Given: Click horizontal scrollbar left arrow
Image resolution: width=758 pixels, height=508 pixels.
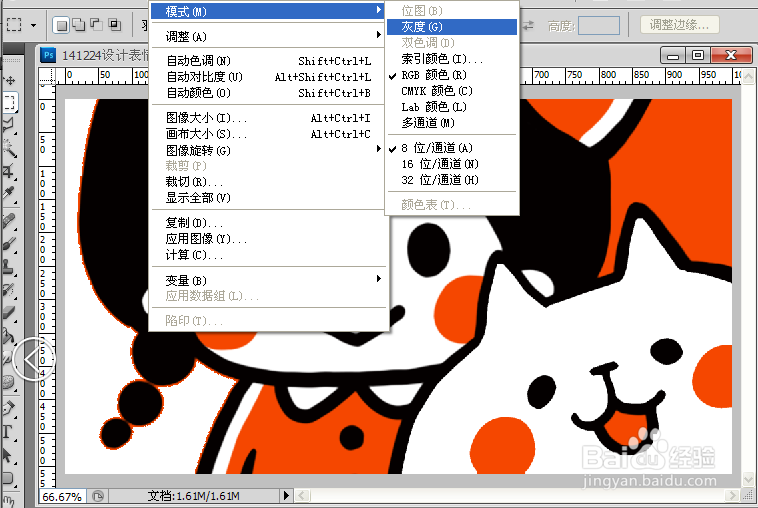Looking at the screenshot, I should click(x=302, y=495).
